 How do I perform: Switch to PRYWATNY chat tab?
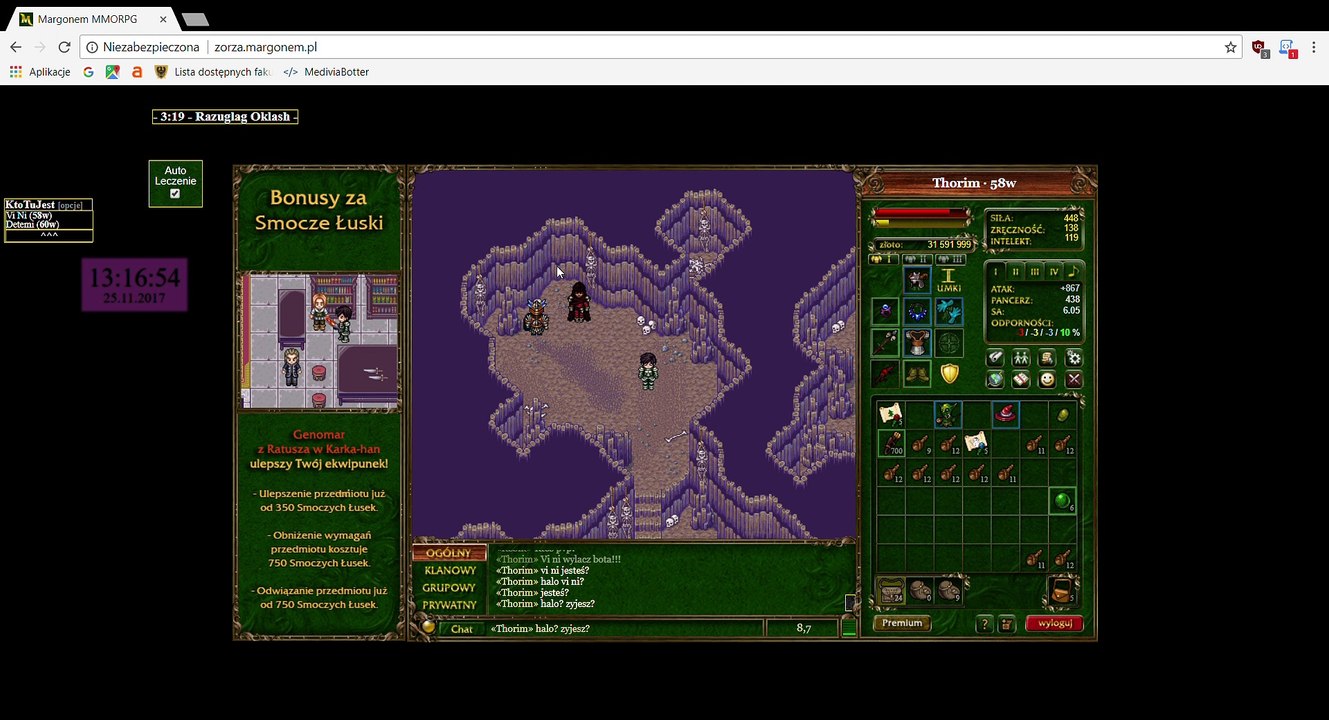point(449,605)
